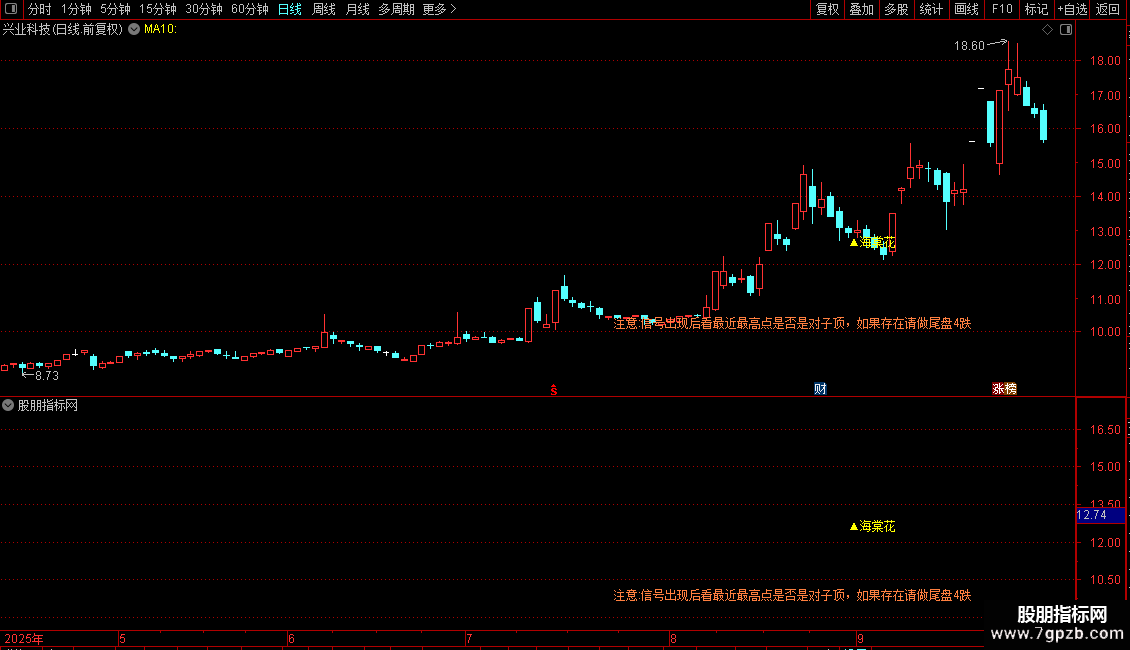Open the 复权 adjustment option
The image size is (1130, 650).
click(x=827, y=9)
